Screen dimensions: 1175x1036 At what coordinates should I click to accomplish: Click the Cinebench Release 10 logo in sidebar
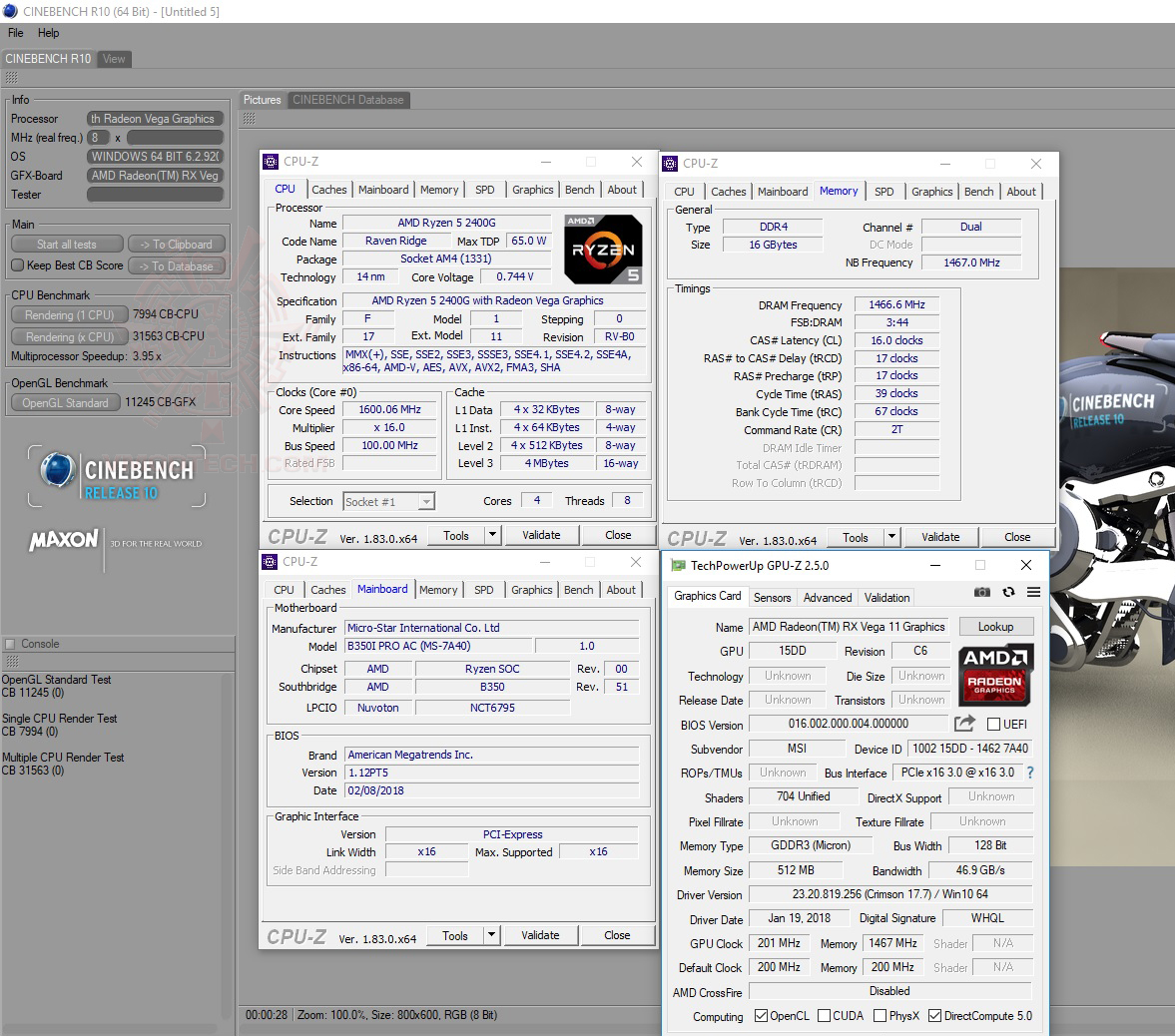tap(116, 477)
